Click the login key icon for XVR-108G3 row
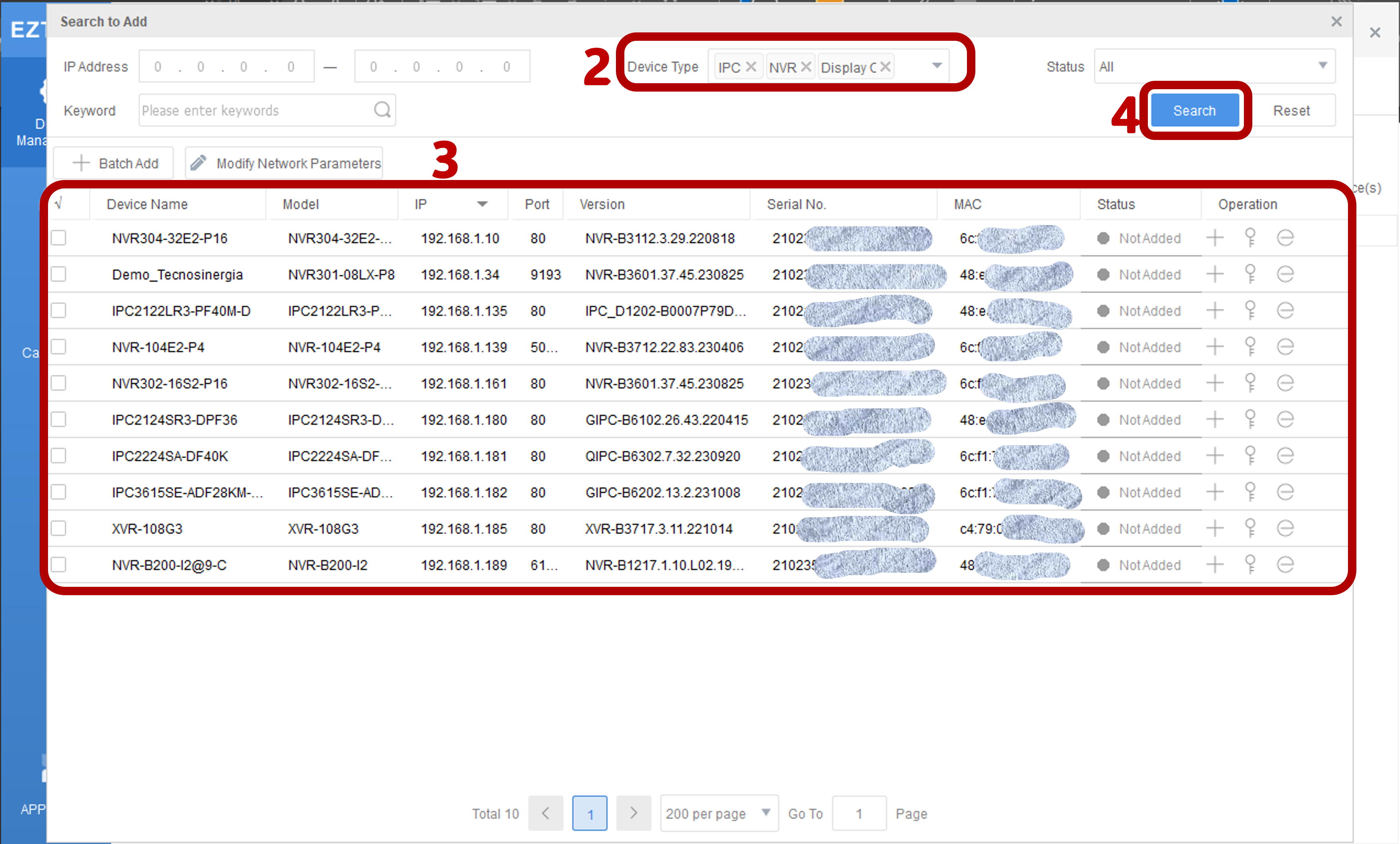The image size is (1400, 844). [x=1251, y=528]
